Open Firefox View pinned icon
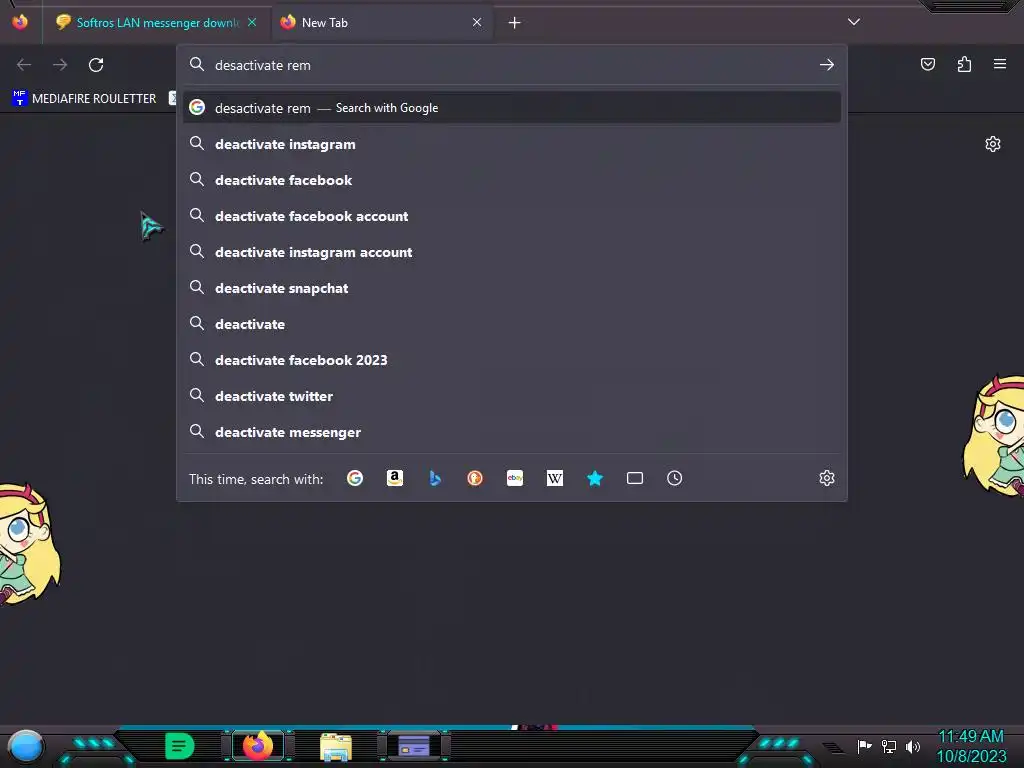 pos(20,22)
